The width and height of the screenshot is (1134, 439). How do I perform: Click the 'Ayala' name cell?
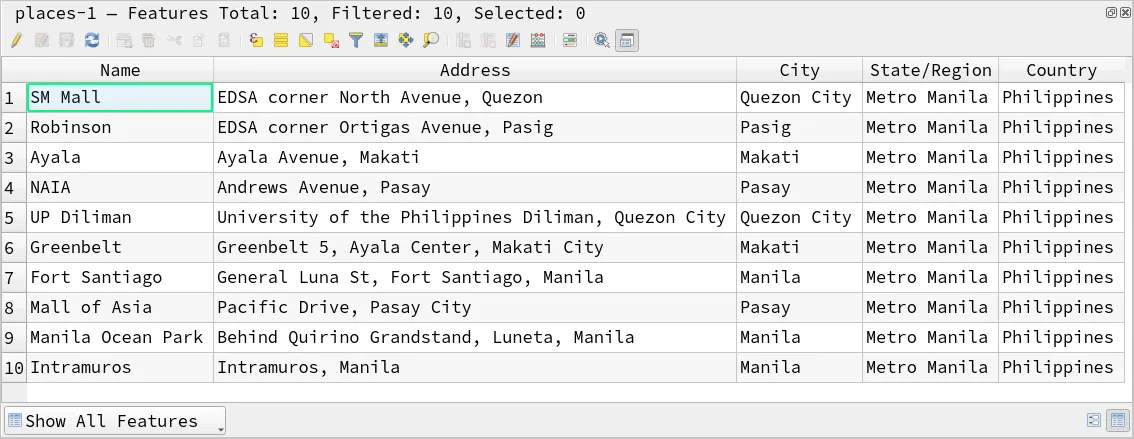[120, 158]
